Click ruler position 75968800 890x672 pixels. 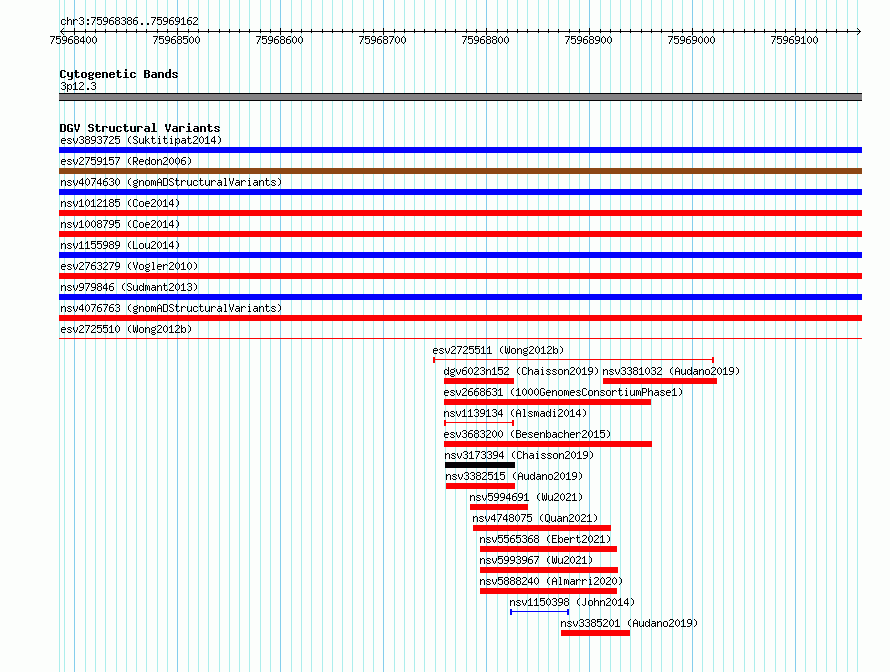pos(485,40)
